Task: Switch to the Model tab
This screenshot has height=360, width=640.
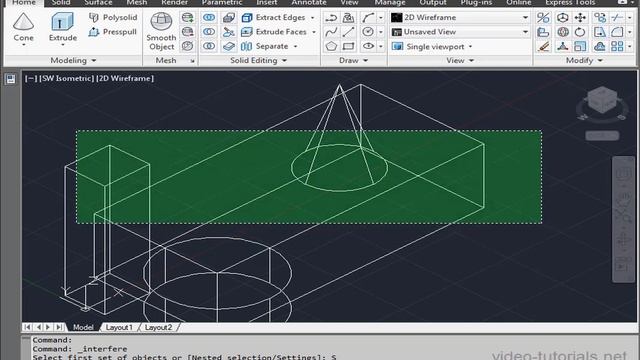Action: click(83, 327)
